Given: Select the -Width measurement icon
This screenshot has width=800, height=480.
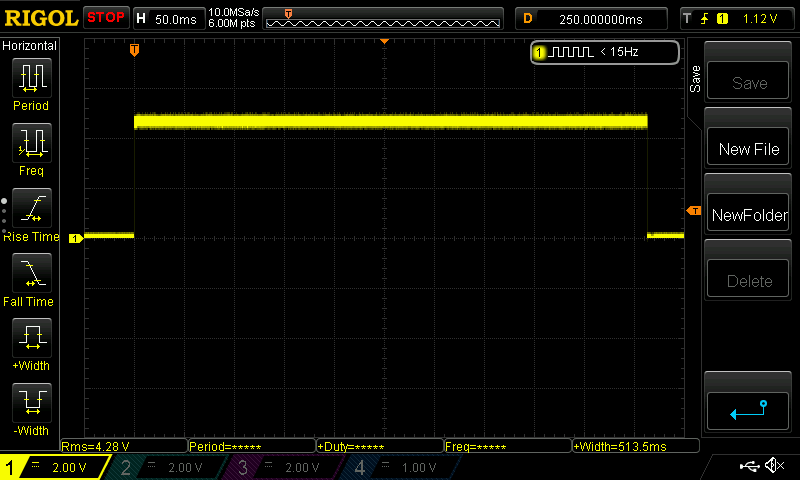Looking at the screenshot, I should click(x=32, y=403).
